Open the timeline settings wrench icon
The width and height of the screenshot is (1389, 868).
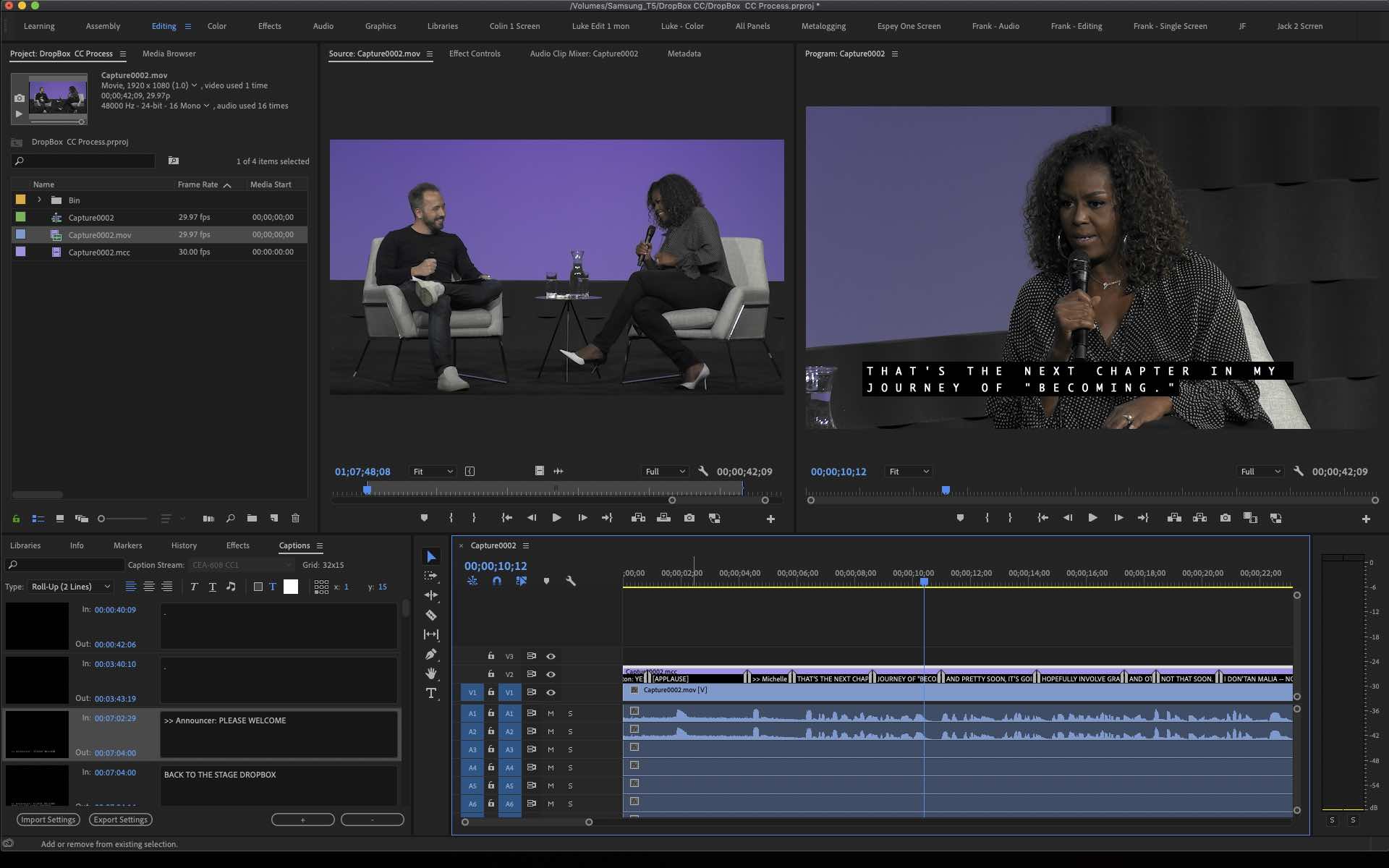click(571, 581)
